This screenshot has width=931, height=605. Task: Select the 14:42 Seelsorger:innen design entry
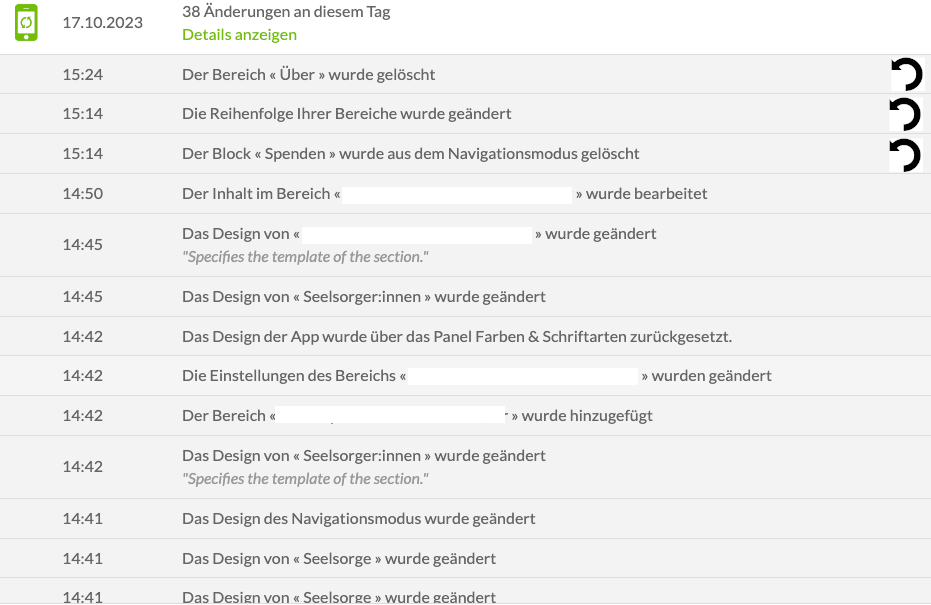click(x=466, y=467)
